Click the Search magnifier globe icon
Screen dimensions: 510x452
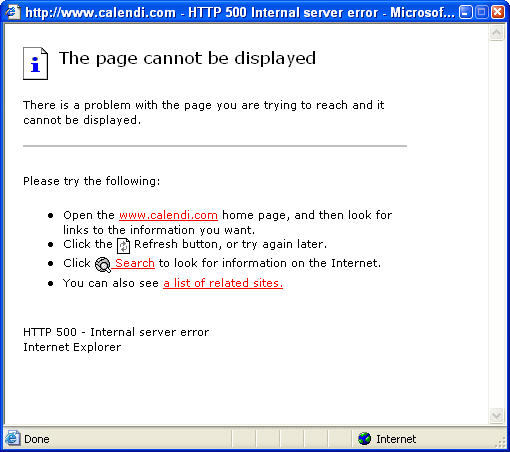coord(103,265)
